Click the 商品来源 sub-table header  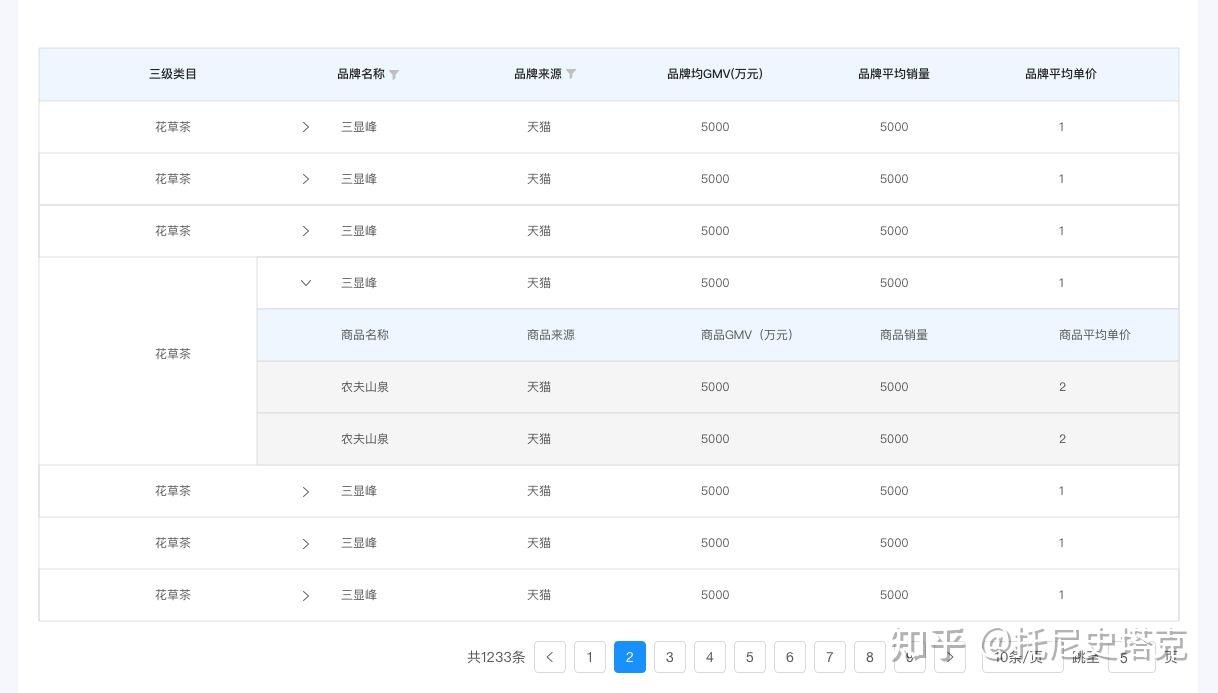[x=551, y=335]
